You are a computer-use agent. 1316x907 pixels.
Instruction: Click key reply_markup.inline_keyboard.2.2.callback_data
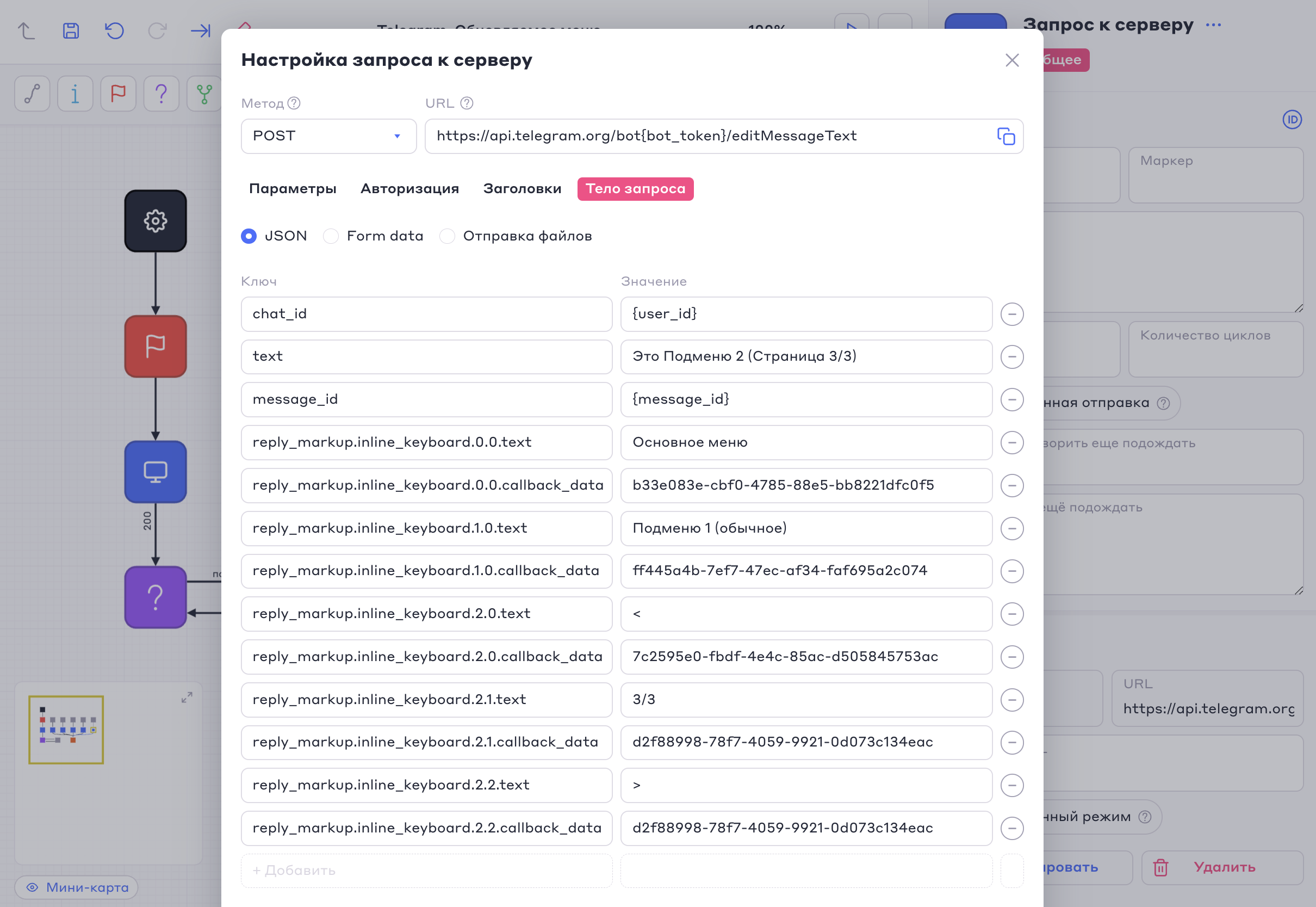pyautogui.click(x=426, y=828)
